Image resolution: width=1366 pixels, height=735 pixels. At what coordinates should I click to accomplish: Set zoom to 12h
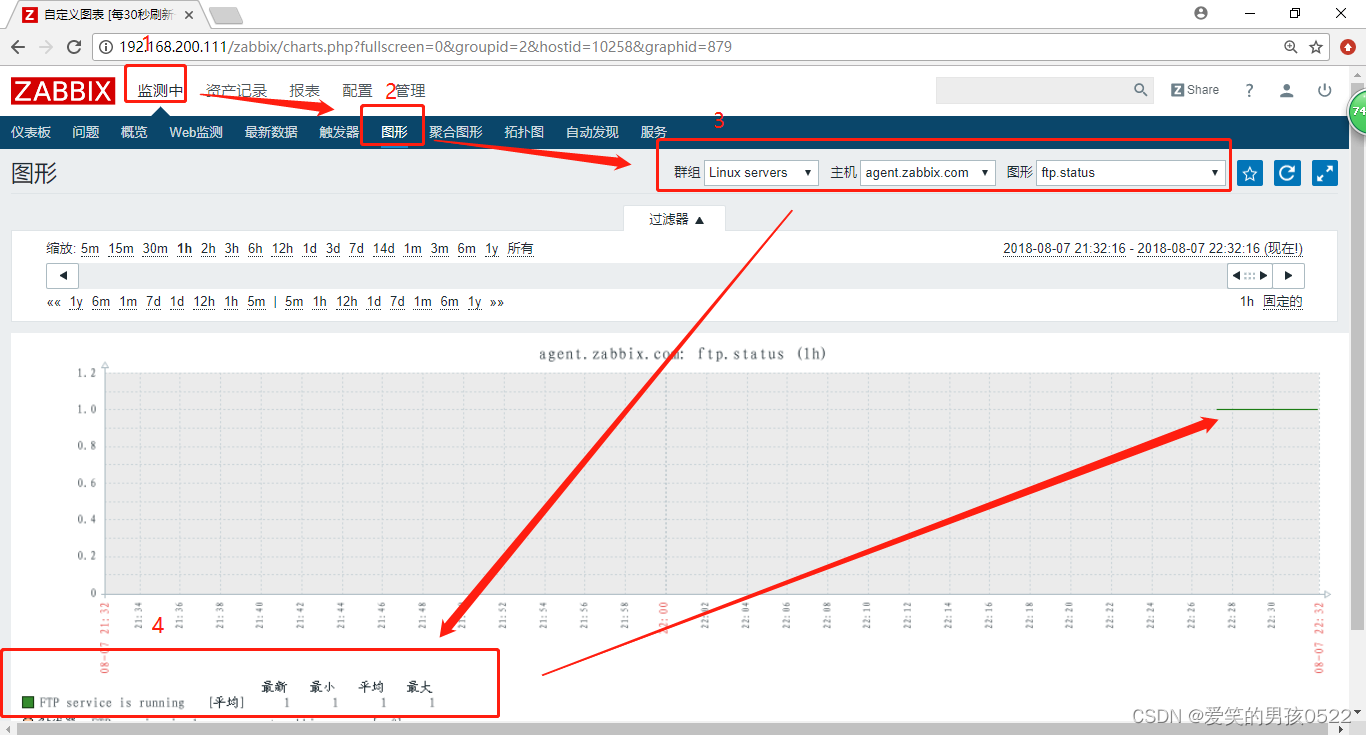282,249
